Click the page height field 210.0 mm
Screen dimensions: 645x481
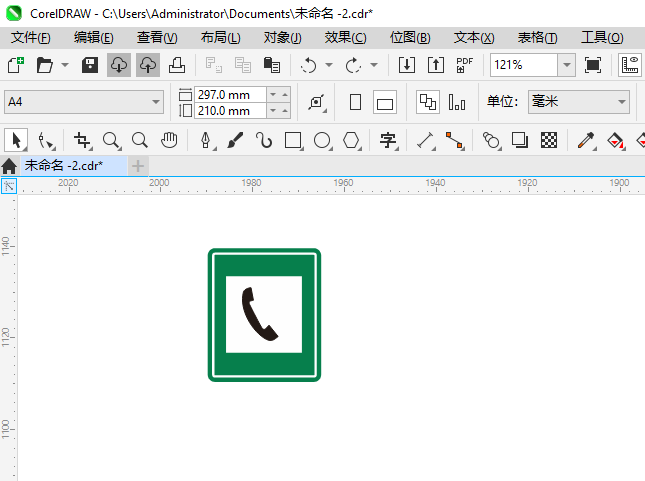tap(230, 111)
